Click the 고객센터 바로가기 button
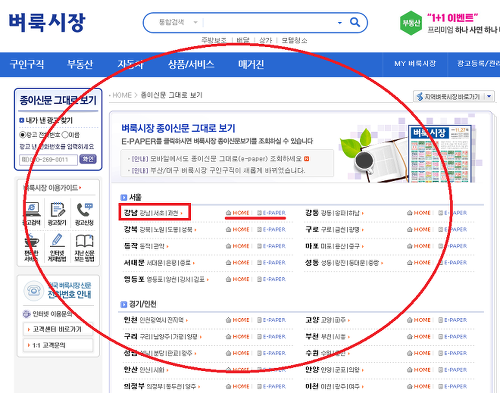 58,329
